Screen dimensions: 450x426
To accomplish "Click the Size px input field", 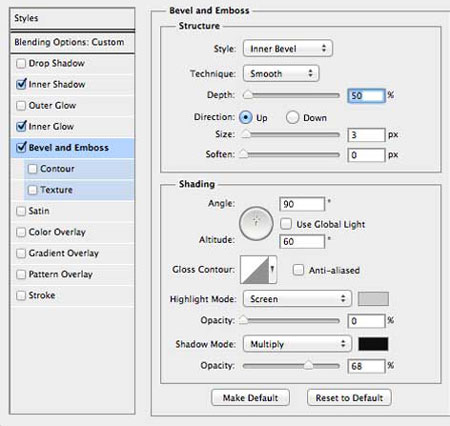I will 366,135.
